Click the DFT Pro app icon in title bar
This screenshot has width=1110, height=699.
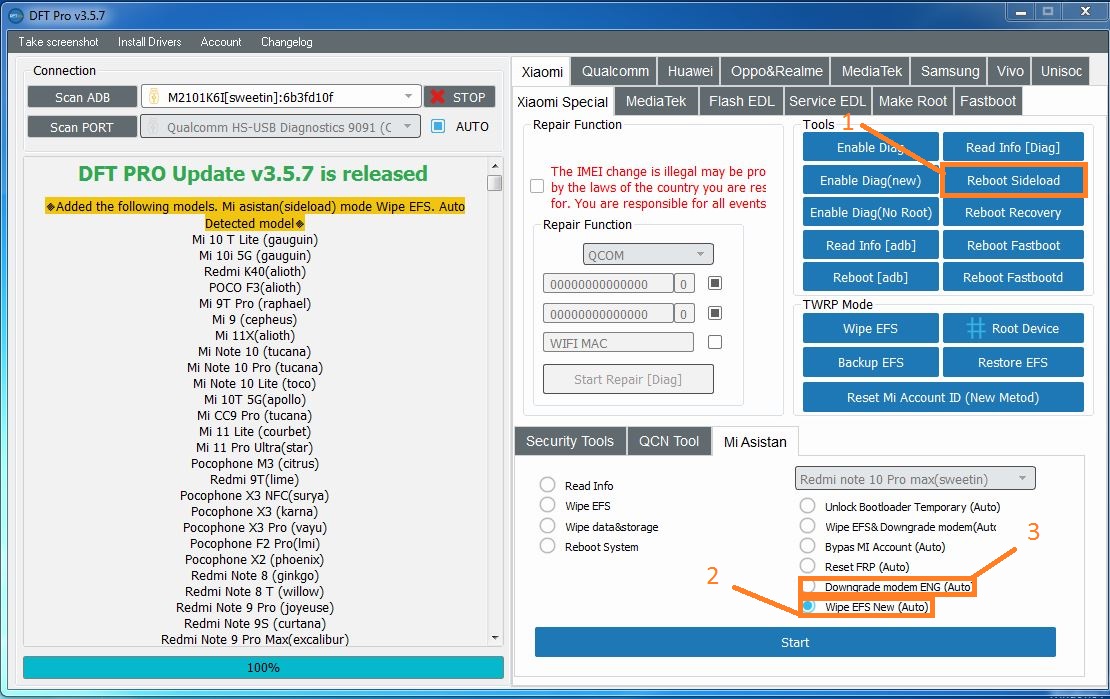[16, 15]
